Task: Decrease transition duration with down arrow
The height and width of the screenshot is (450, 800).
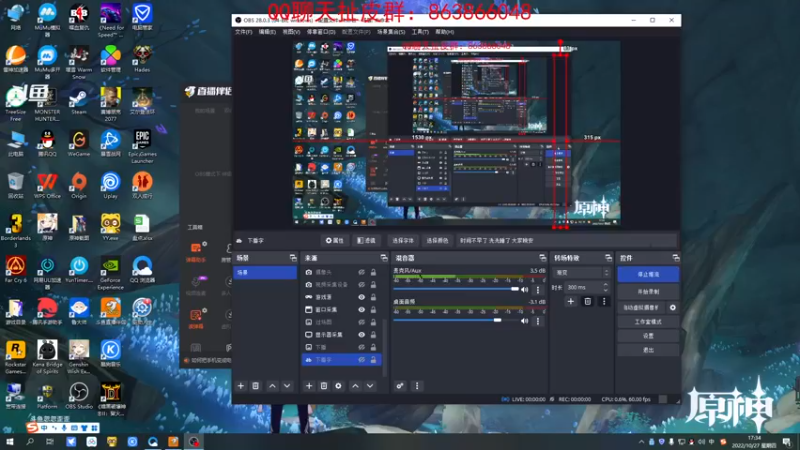Action: coord(606,290)
